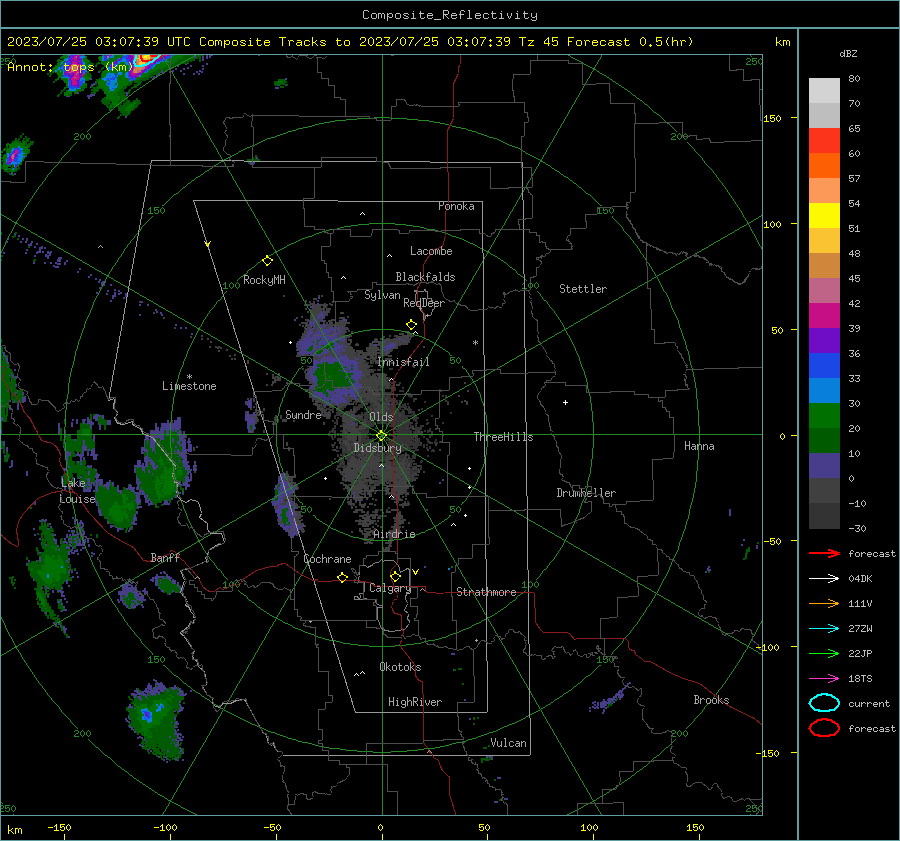Click the Composite_Reflectivity title

[x=449, y=15]
